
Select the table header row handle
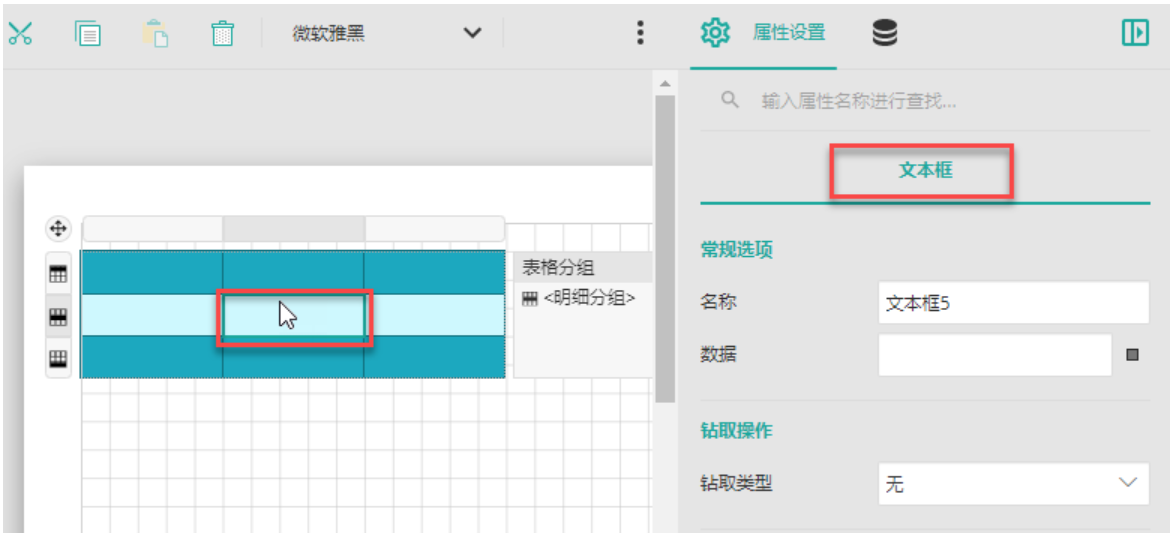click(x=59, y=273)
